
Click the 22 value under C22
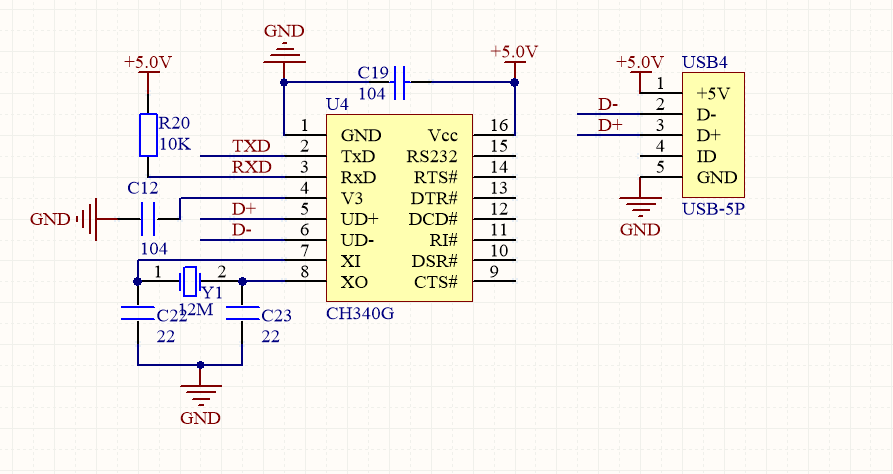tap(166, 337)
